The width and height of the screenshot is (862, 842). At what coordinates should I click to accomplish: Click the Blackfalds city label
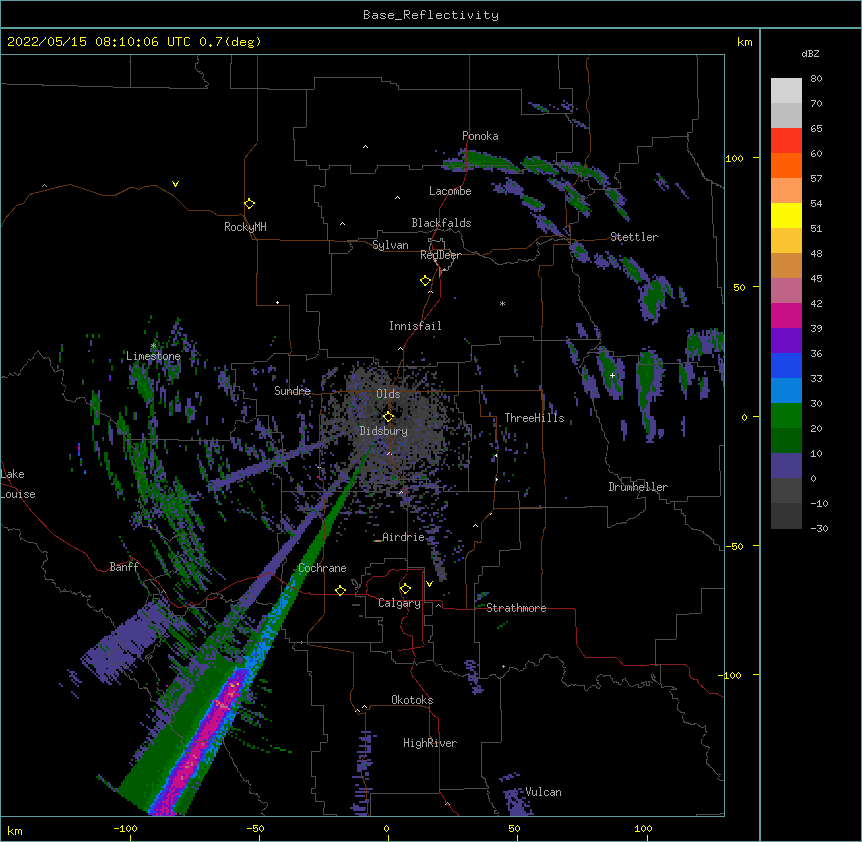point(441,223)
